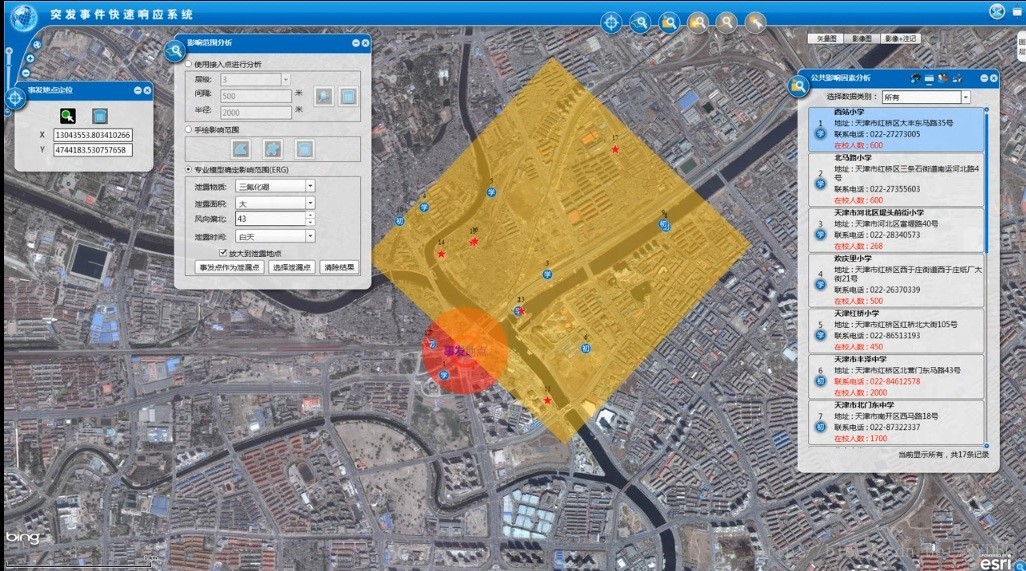Screen dimensions: 1026x571
Task: Select 手绘影响范围 radio option
Action: [189, 130]
